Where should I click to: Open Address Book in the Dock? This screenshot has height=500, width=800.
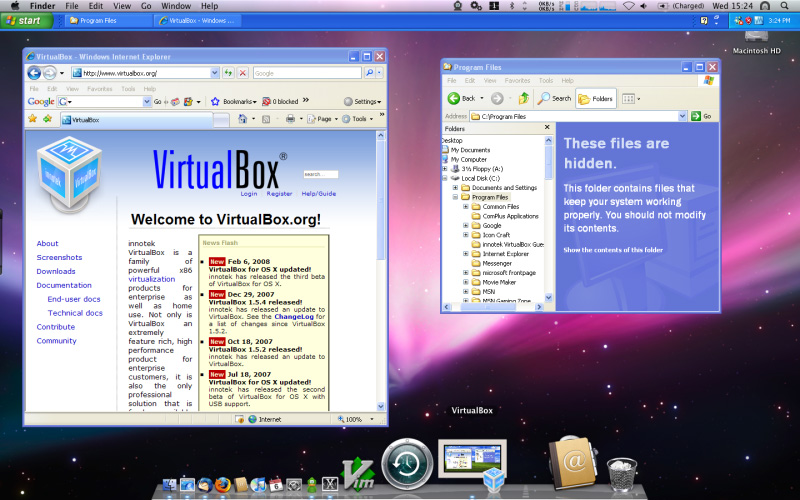[572, 462]
